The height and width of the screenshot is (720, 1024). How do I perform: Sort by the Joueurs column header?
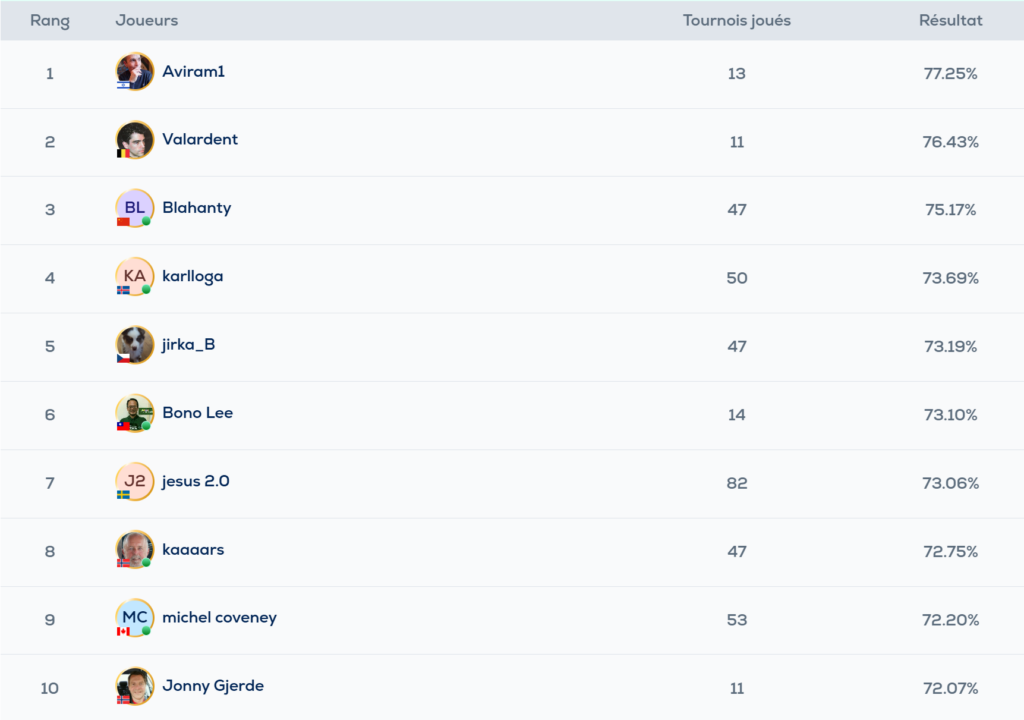pos(146,21)
